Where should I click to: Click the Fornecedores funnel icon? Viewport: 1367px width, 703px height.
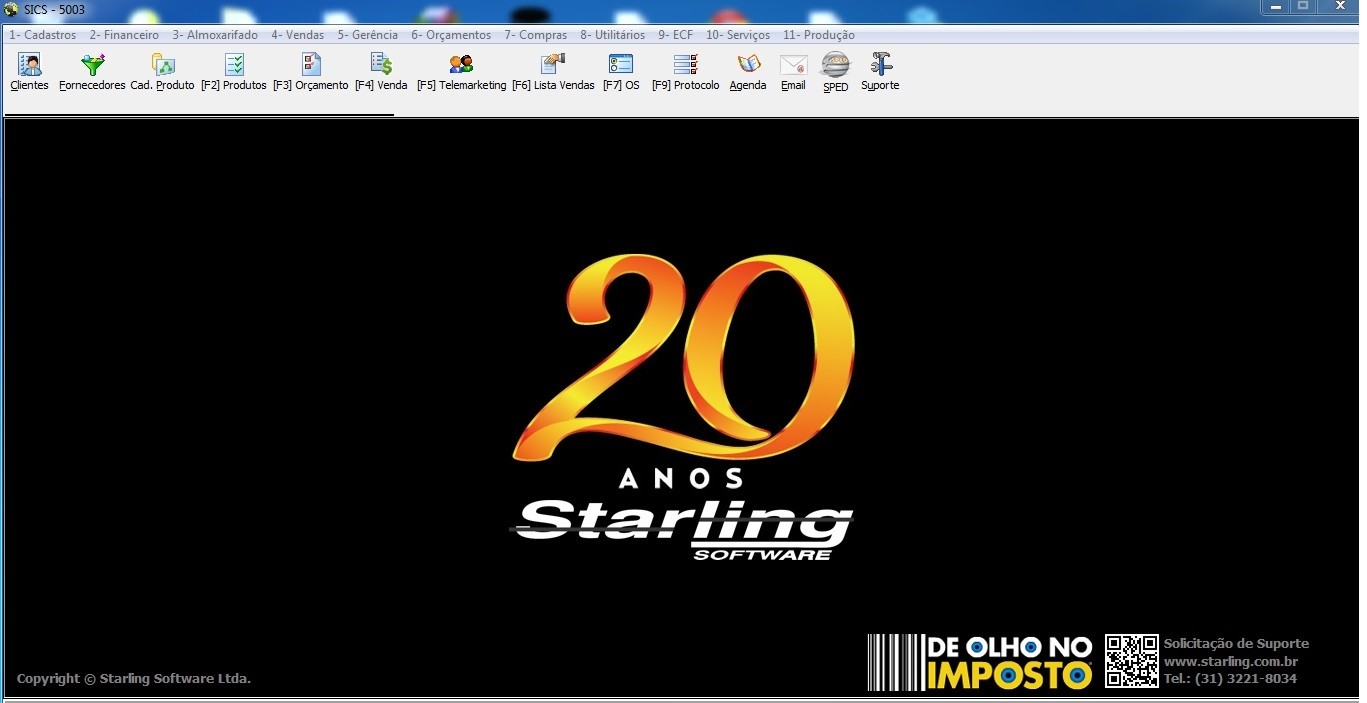click(x=92, y=66)
